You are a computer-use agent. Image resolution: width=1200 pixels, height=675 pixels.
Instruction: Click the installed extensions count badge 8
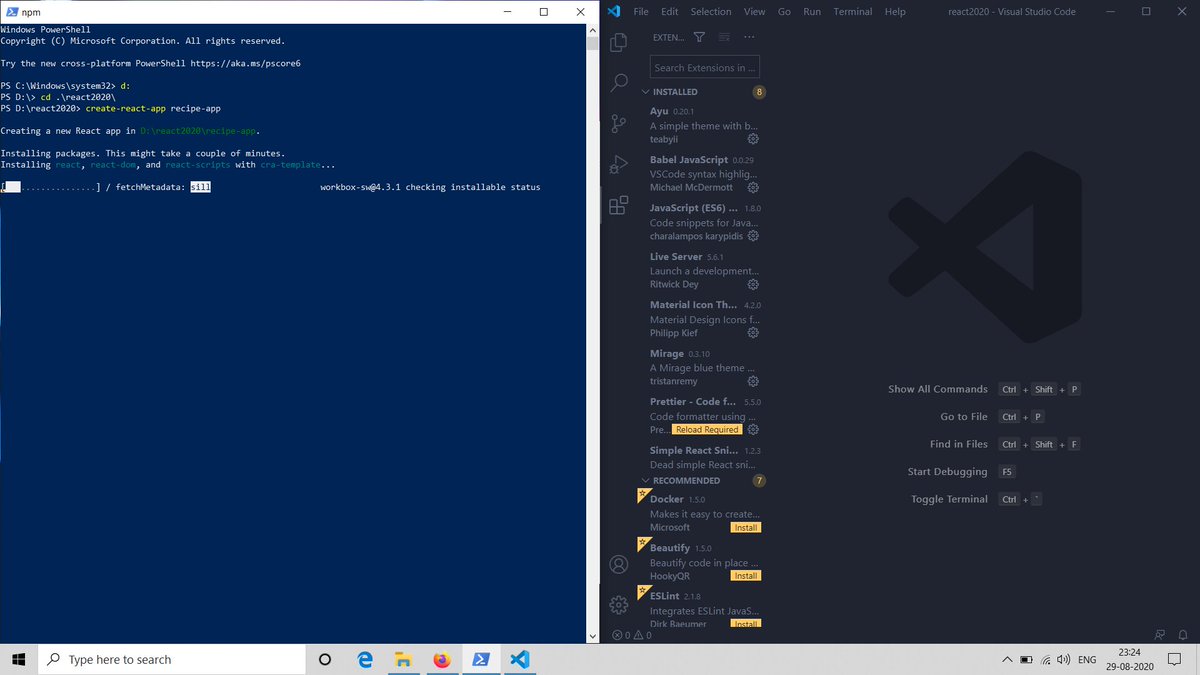coord(760,92)
